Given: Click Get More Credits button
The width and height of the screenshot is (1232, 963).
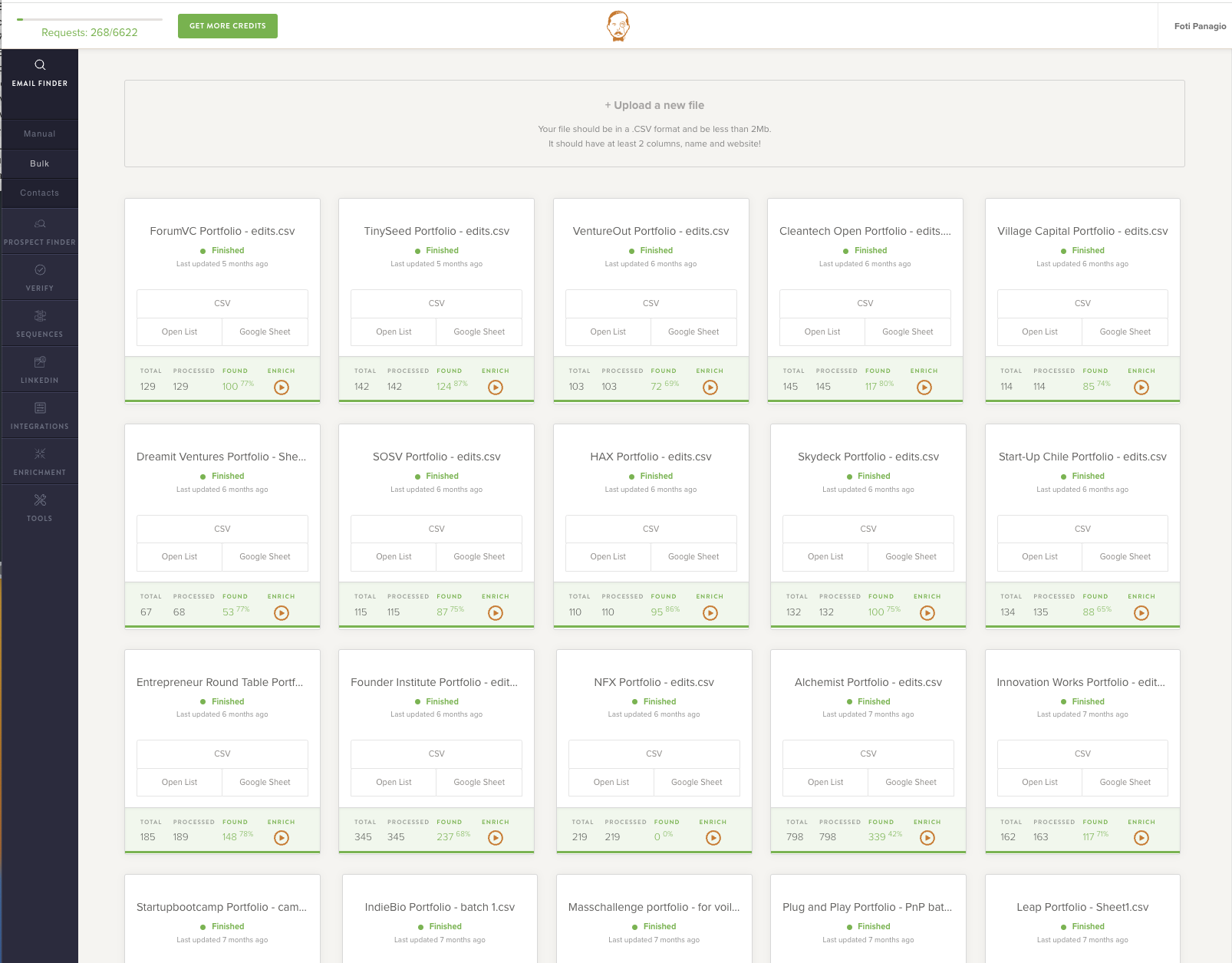Looking at the screenshot, I should coord(228,25).
